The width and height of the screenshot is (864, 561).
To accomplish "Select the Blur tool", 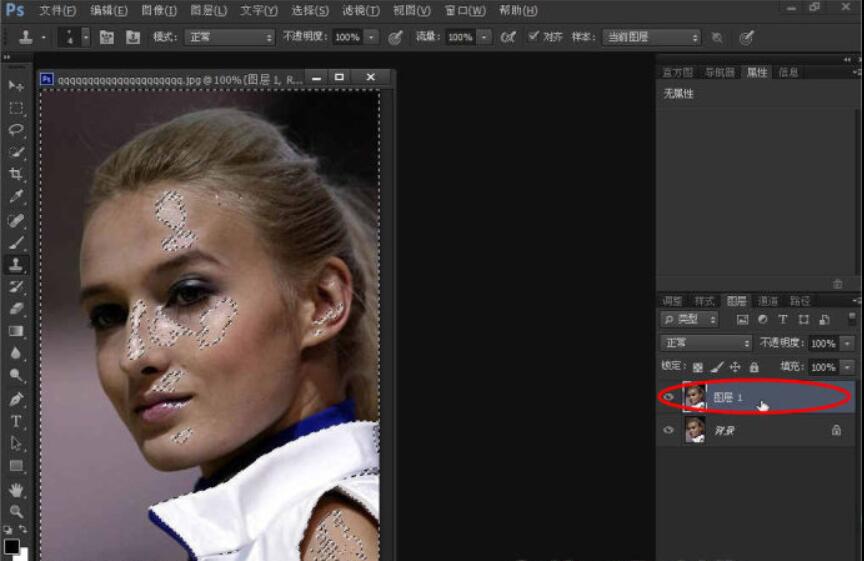I will [x=15, y=353].
